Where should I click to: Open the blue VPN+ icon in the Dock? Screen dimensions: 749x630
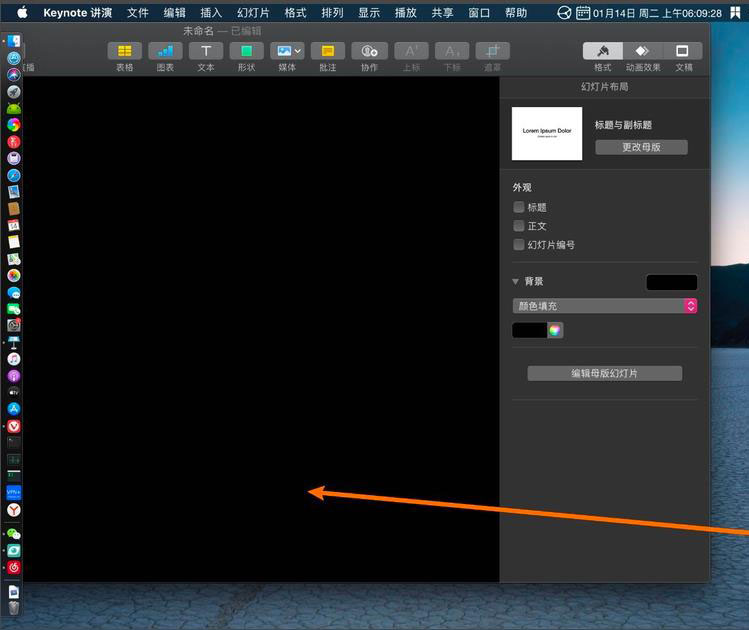pos(14,492)
